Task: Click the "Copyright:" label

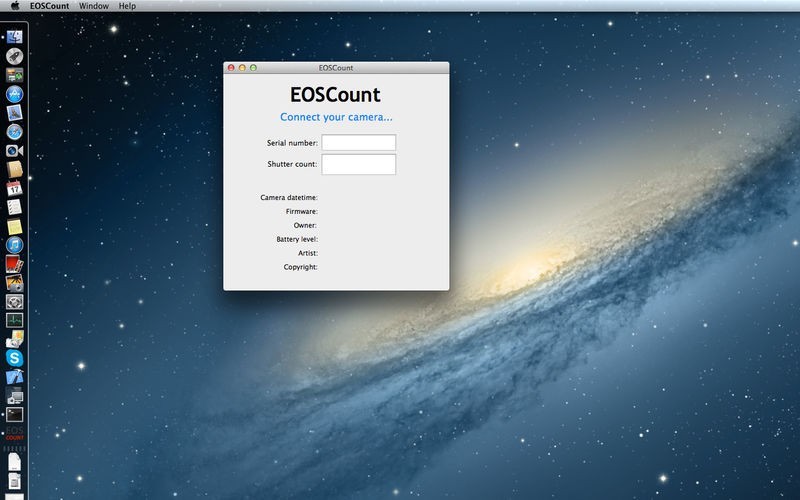Action: click(x=301, y=267)
